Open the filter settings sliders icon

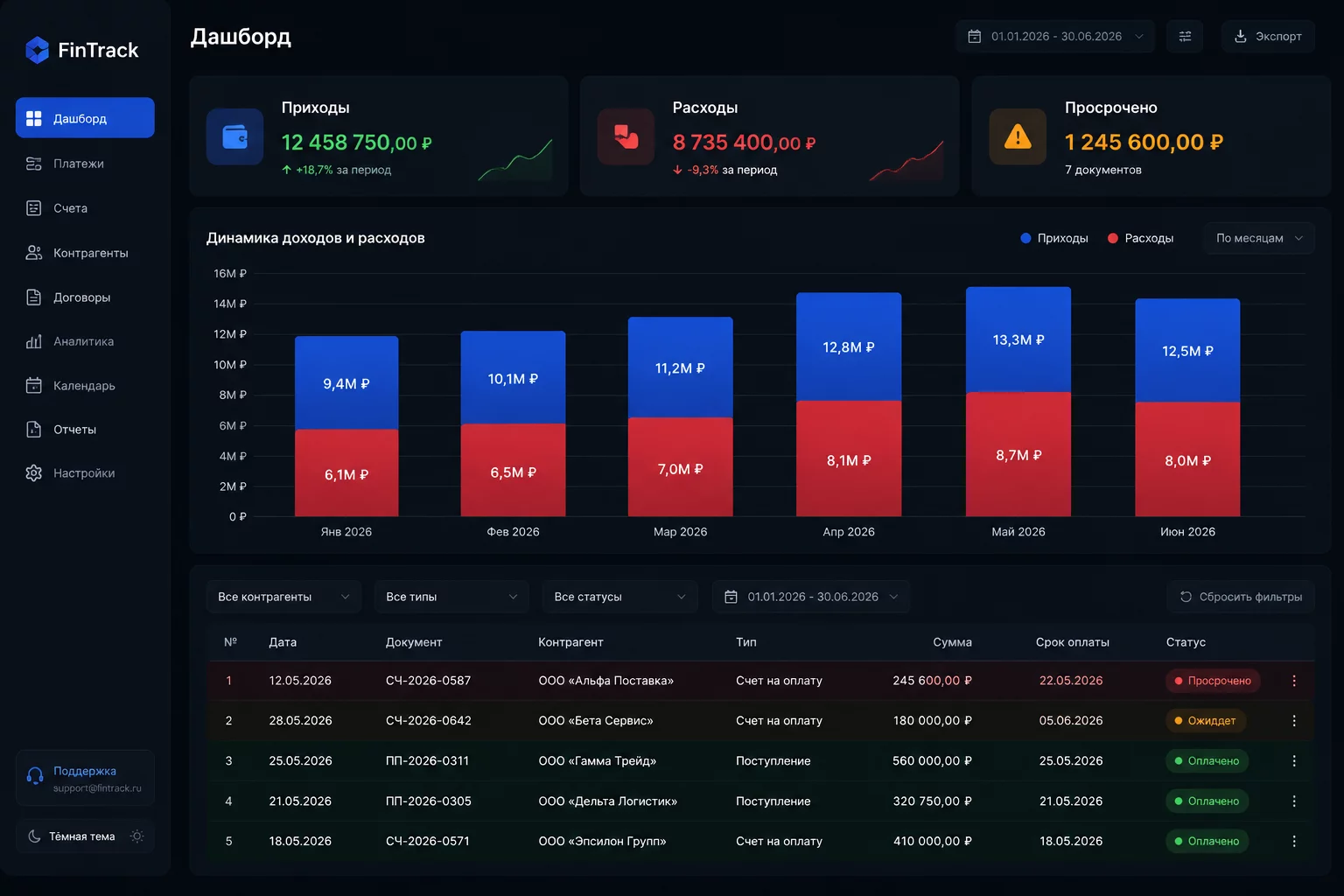click(1185, 36)
